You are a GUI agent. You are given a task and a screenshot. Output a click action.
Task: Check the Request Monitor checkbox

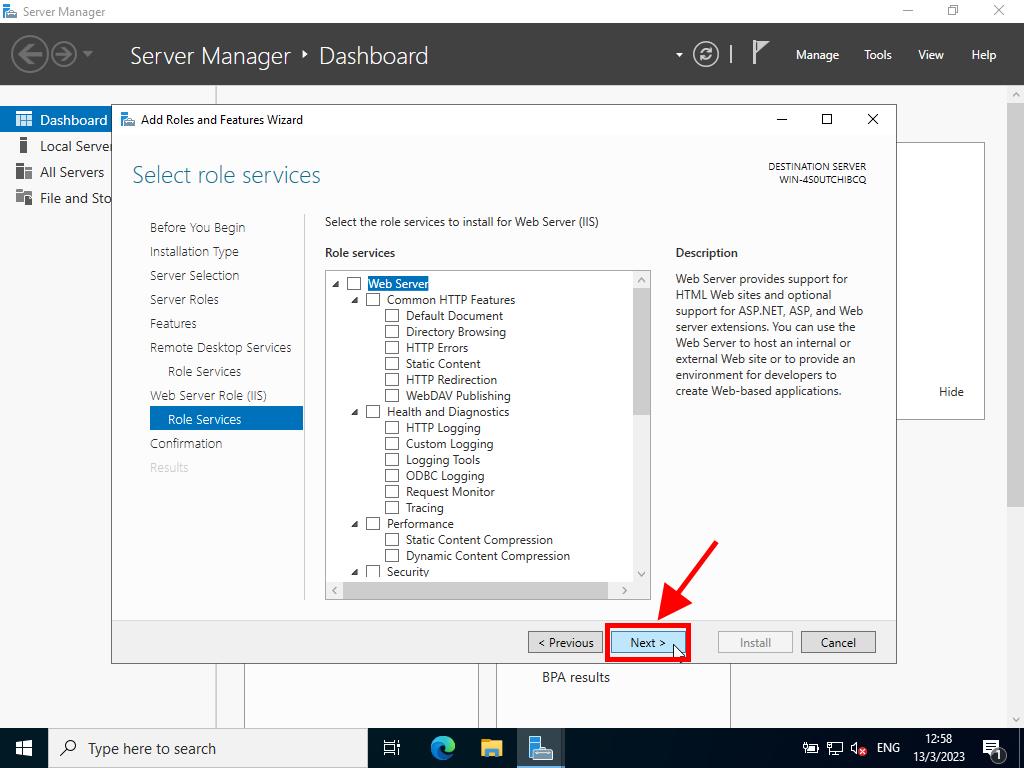[392, 492]
